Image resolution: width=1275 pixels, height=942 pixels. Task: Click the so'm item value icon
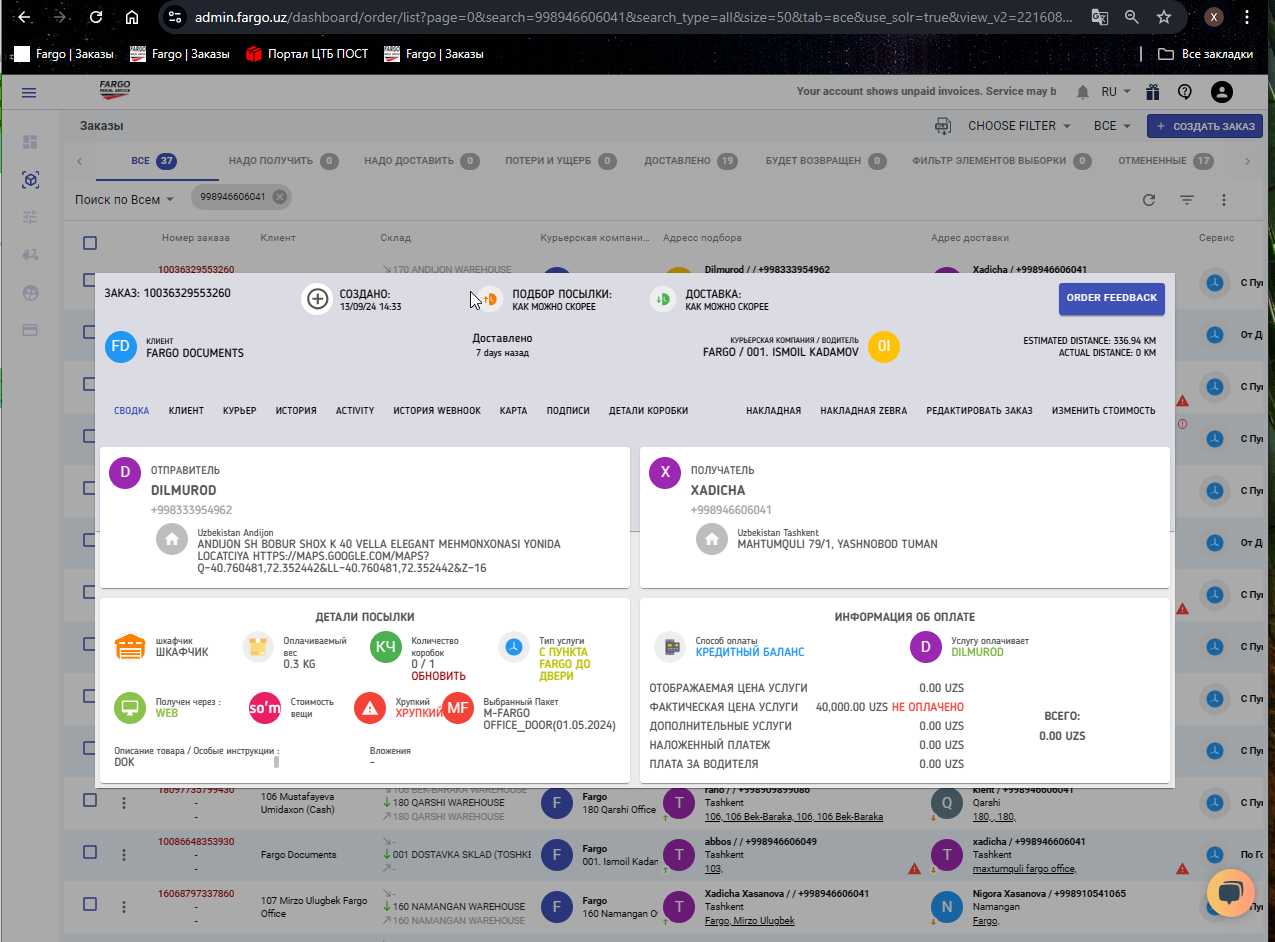[x=265, y=708]
